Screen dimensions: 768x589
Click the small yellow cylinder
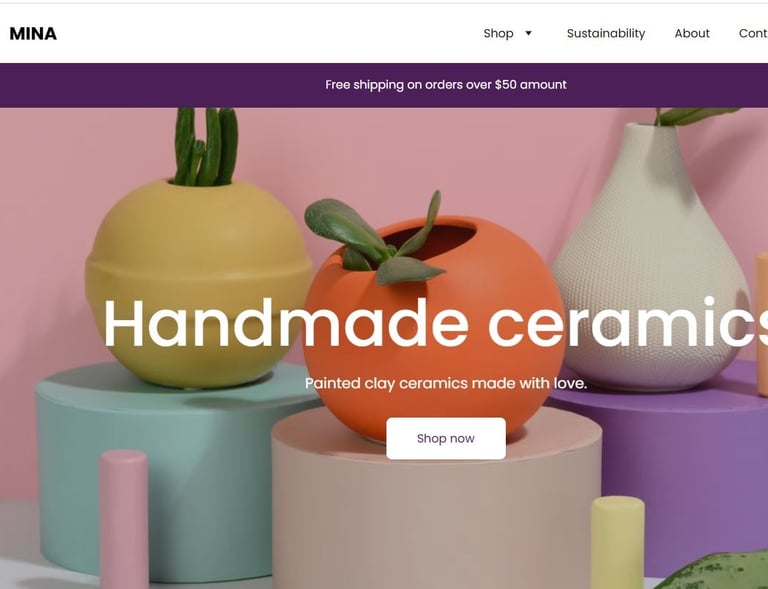coord(617,542)
